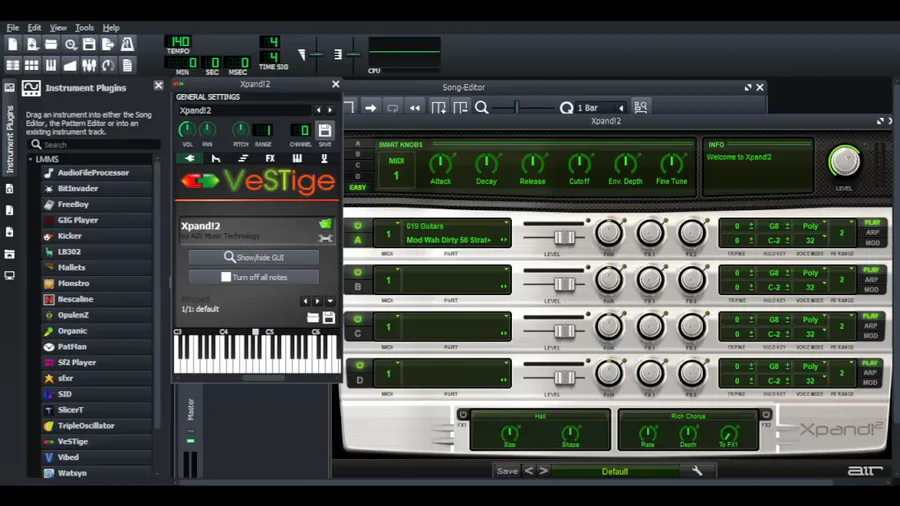
Task: Create a new project using toolbar icon
Action: 13,44
